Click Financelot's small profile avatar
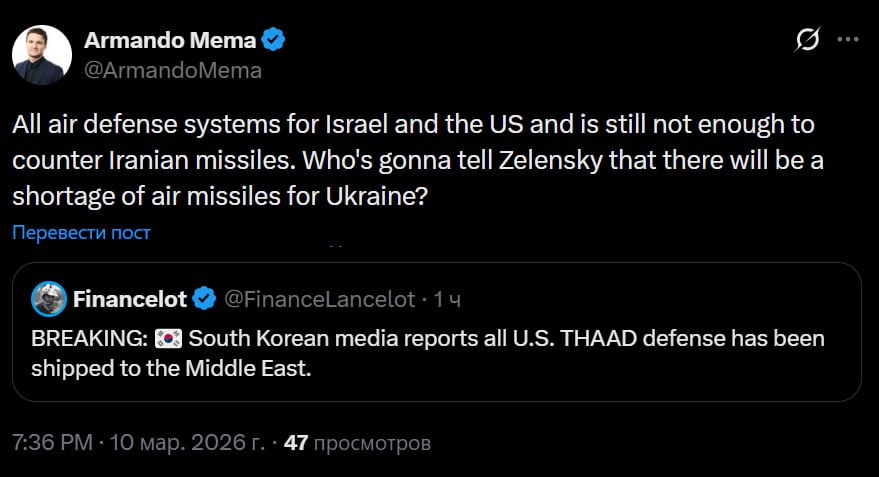The width and height of the screenshot is (879, 477). tap(48, 299)
